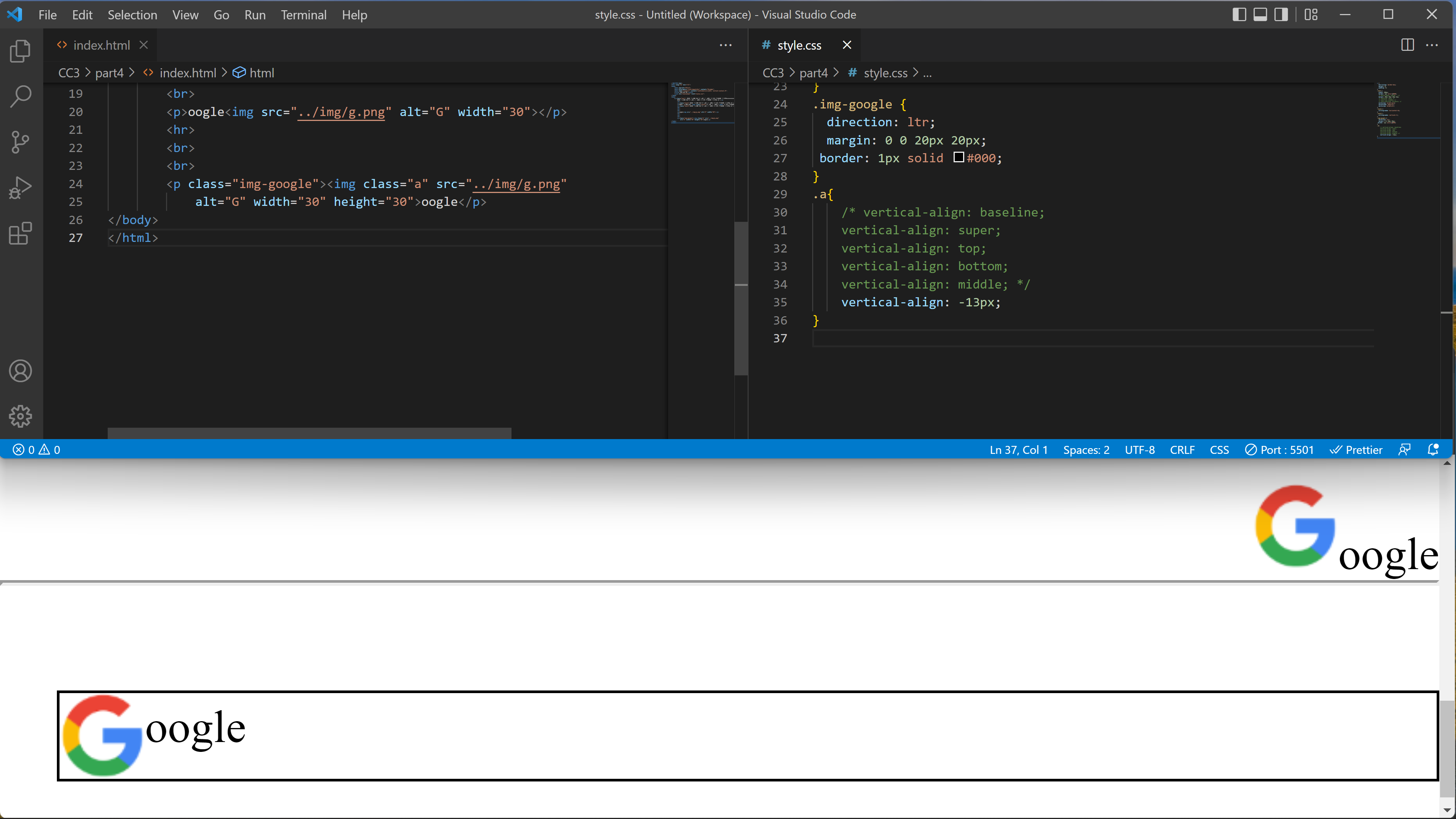The width and height of the screenshot is (1456, 819).
Task: Follow ../img/g.png link on line 24
Action: [516, 184]
